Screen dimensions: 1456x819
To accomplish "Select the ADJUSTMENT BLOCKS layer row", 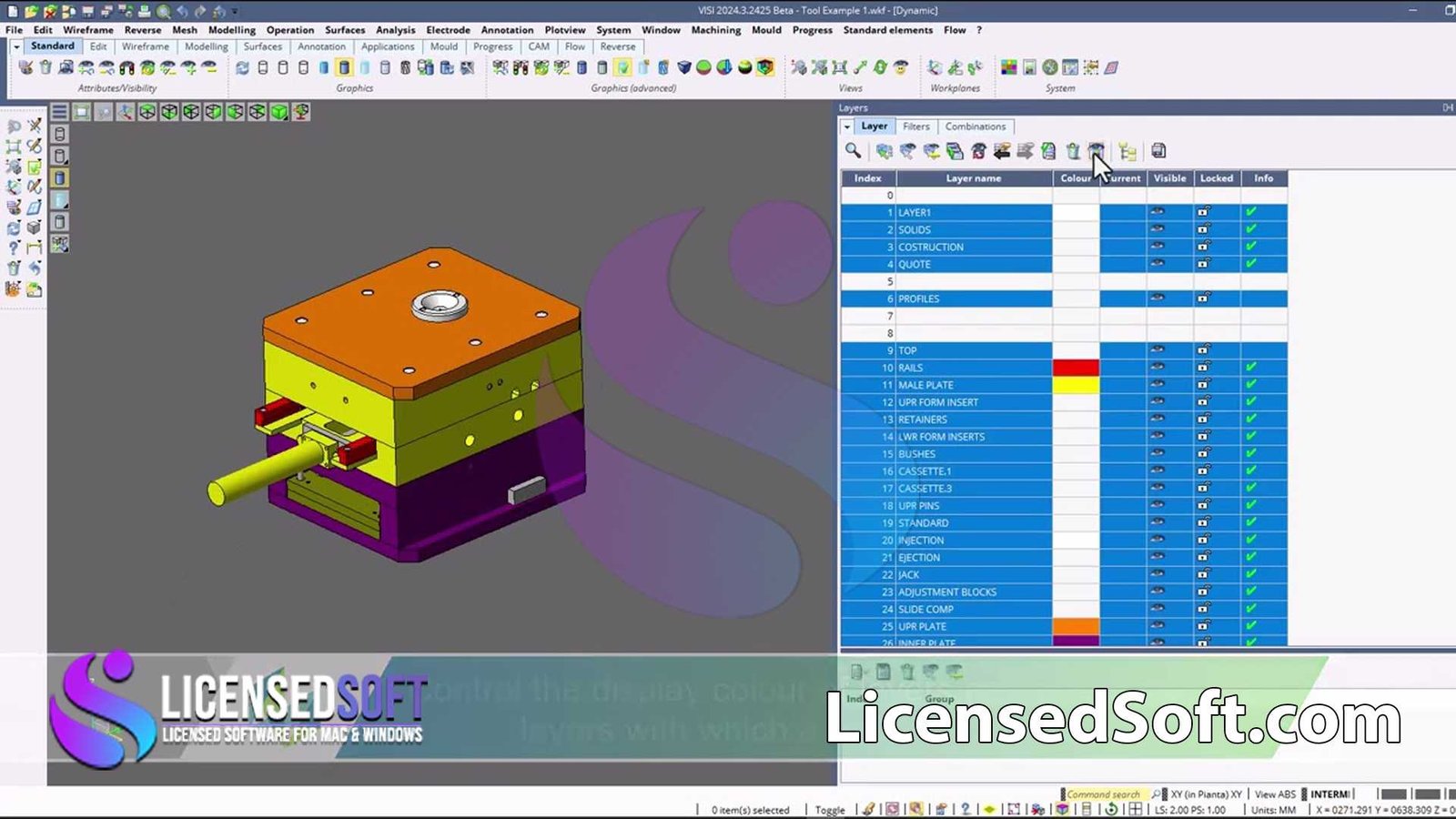I will coord(1064,592).
